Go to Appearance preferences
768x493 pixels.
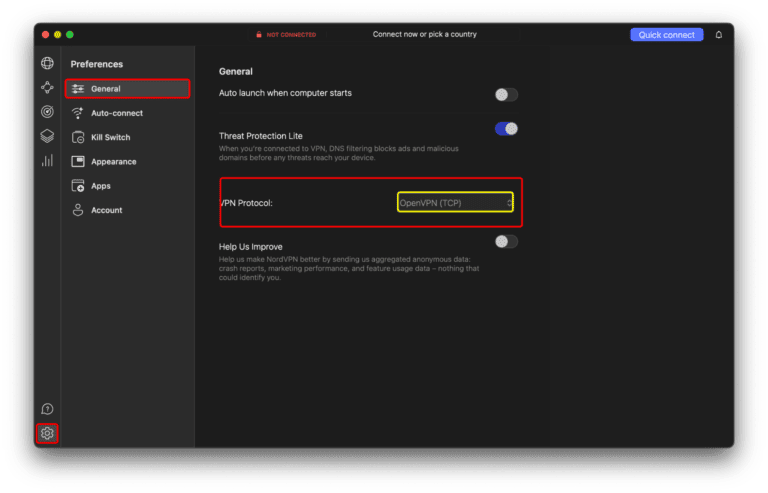coord(114,162)
